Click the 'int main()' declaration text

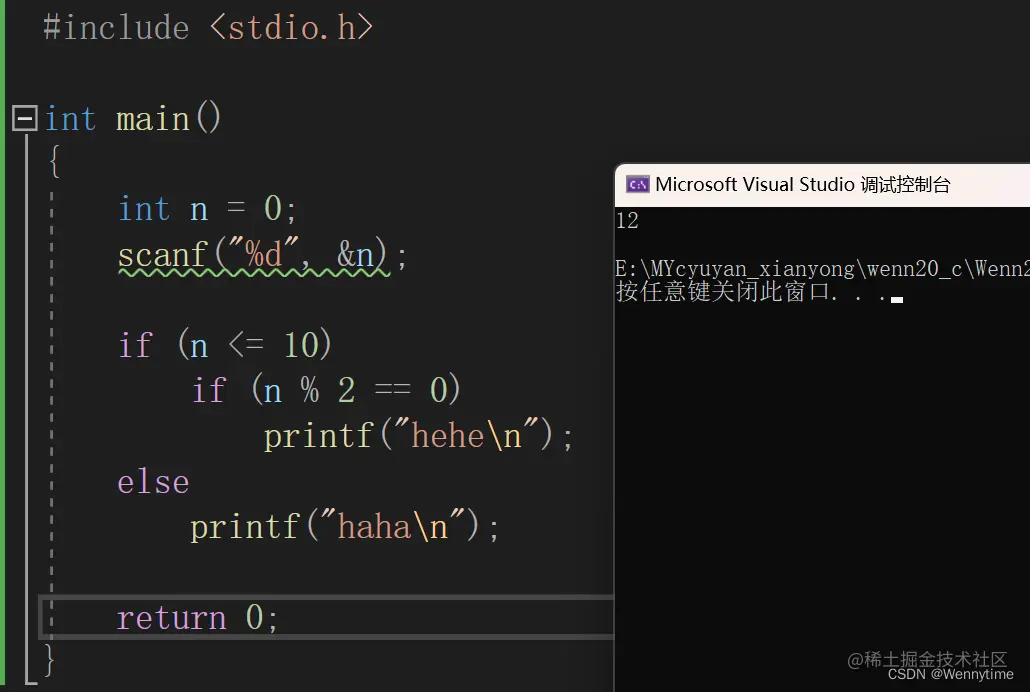(133, 119)
